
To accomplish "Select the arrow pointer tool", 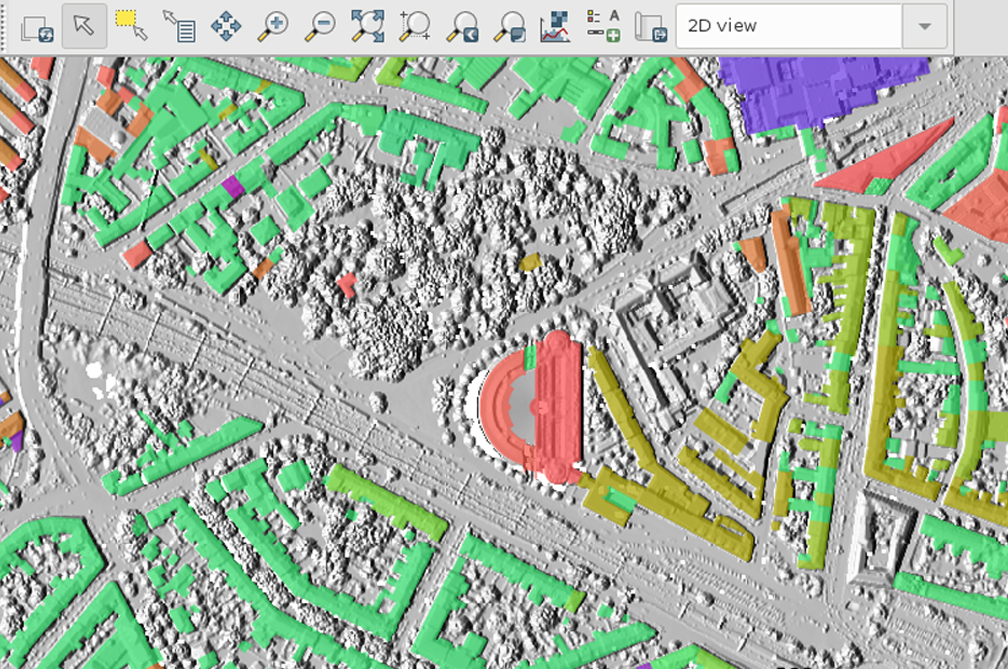I will click(x=84, y=26).
